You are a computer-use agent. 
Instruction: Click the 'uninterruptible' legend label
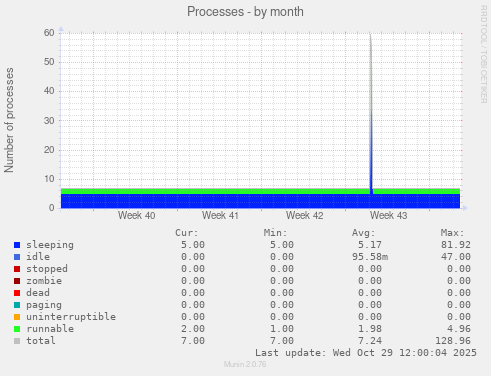(x=71, y=317)
